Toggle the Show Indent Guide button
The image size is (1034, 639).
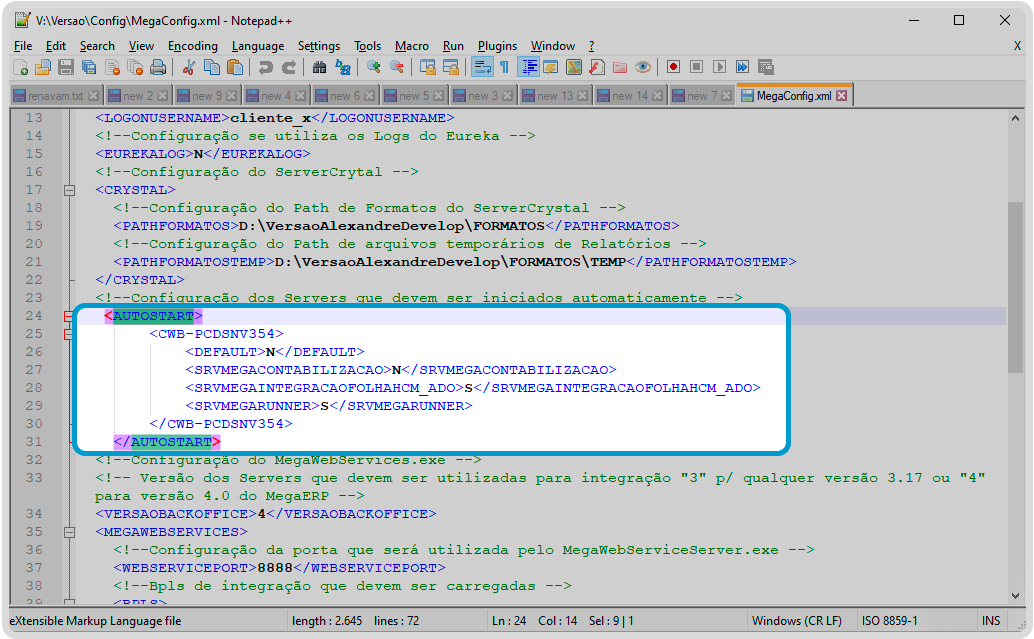528,67
